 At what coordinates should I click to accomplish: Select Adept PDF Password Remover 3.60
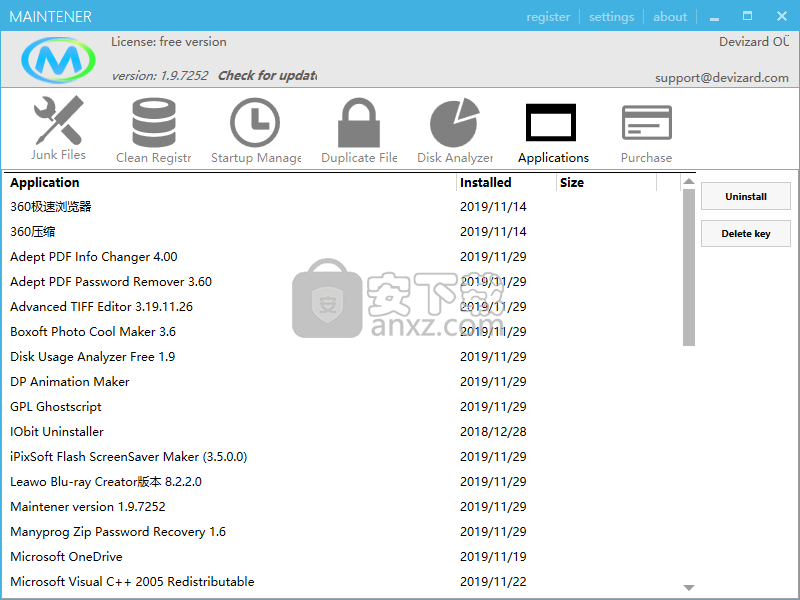click(343, 282)
